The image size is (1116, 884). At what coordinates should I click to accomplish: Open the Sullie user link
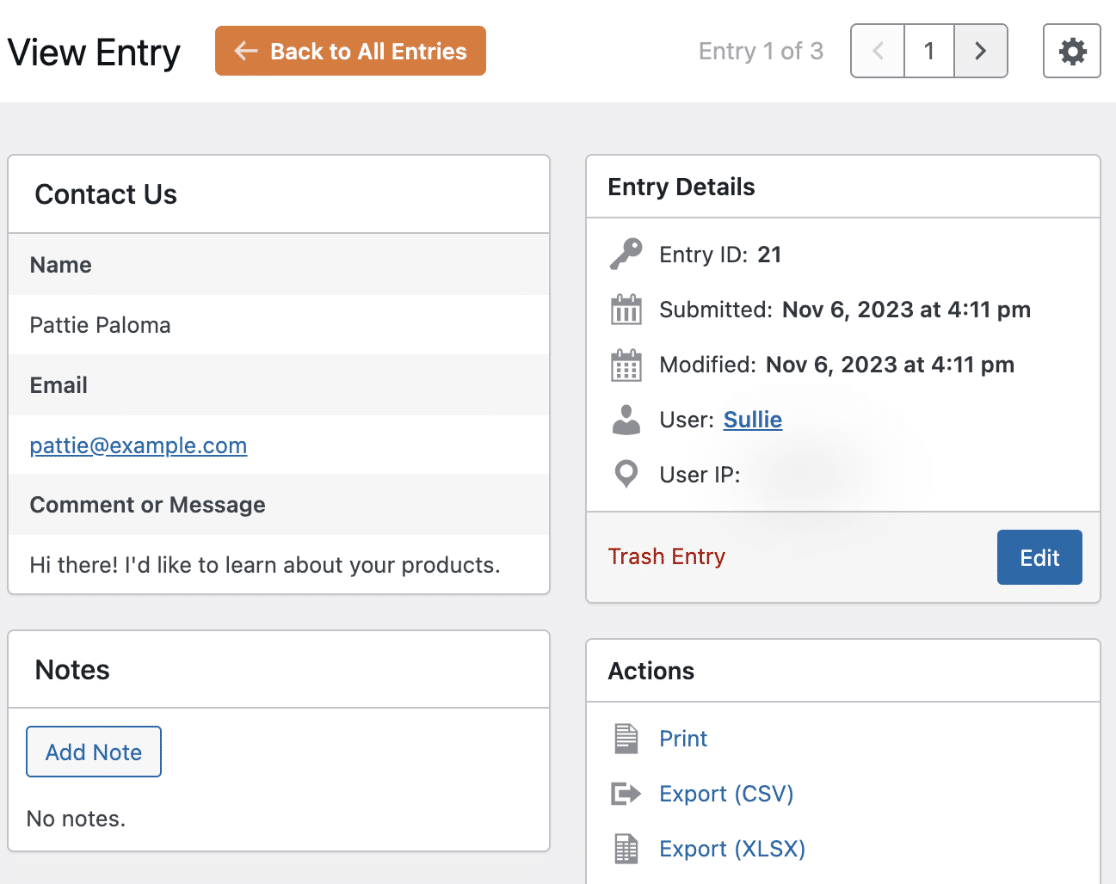(752, 420)
